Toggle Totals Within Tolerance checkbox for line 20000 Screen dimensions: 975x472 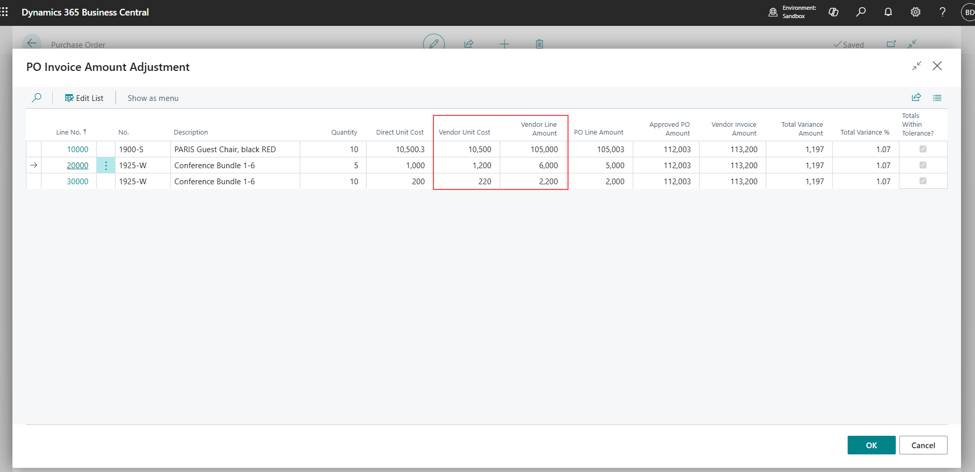coord(923,165)
